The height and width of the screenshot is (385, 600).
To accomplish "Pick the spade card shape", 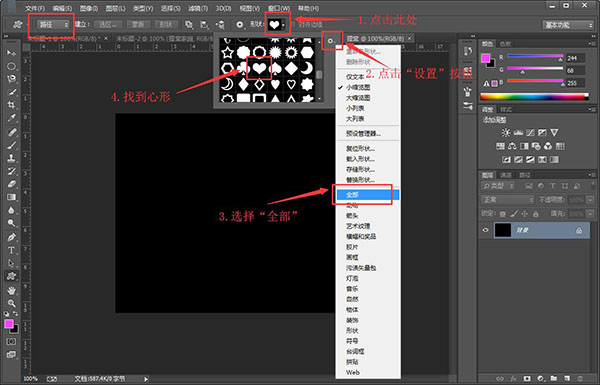I will [x=276, y=69].
